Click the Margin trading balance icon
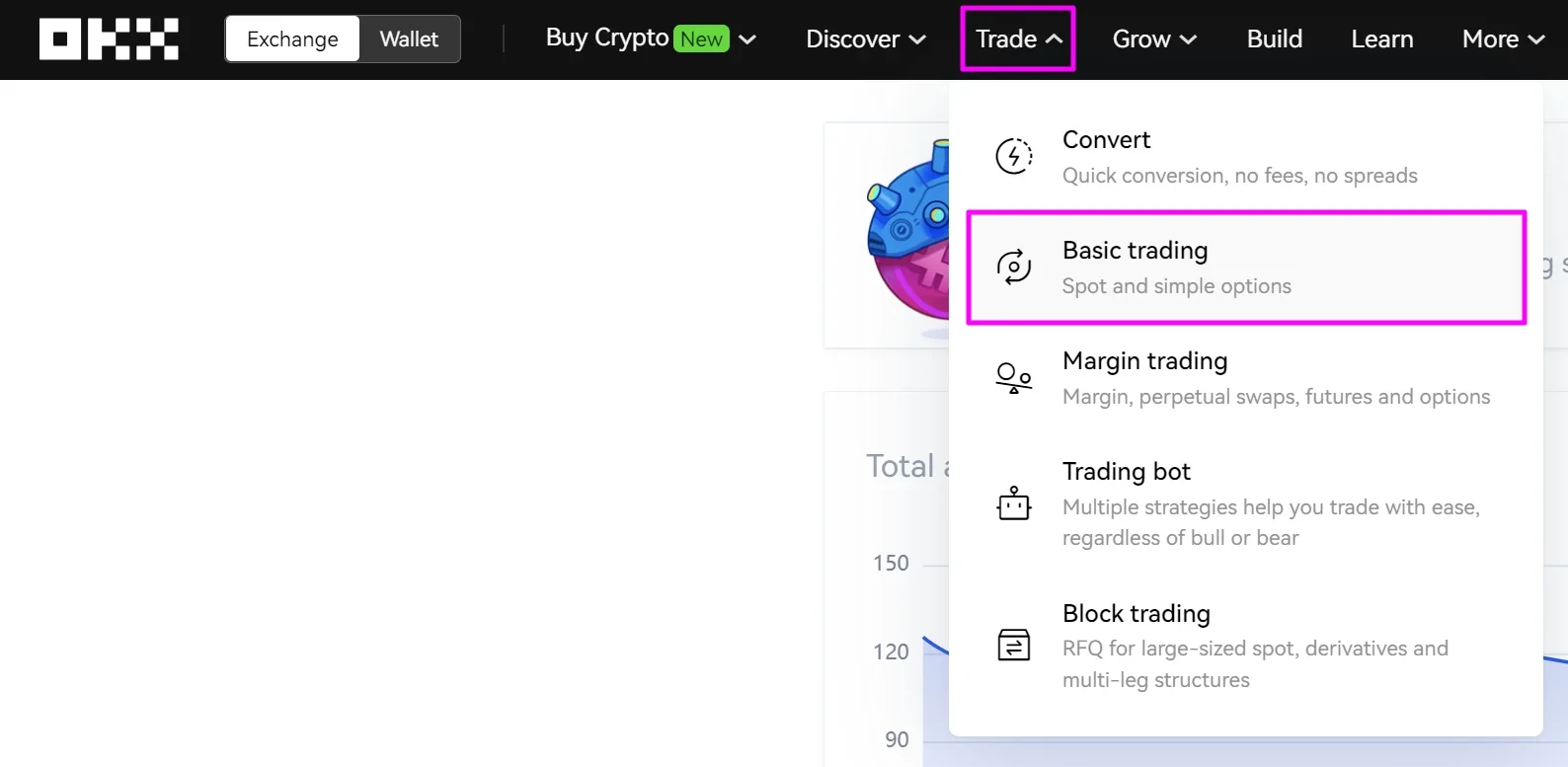 tap(1013, 377)
